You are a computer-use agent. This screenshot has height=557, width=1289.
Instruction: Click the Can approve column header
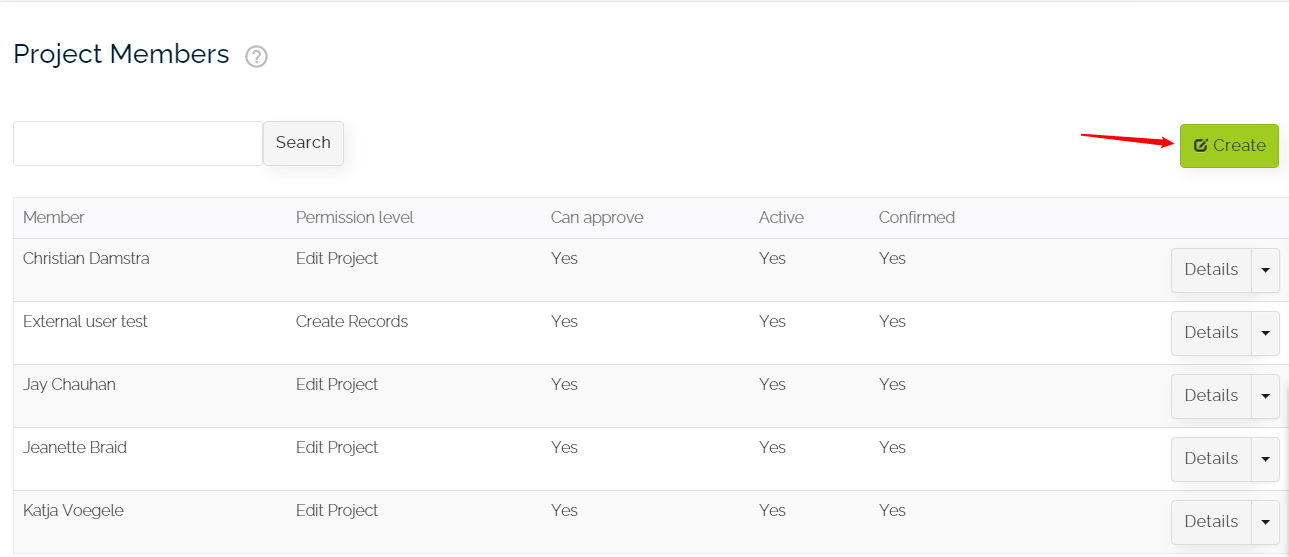(597, 218)
